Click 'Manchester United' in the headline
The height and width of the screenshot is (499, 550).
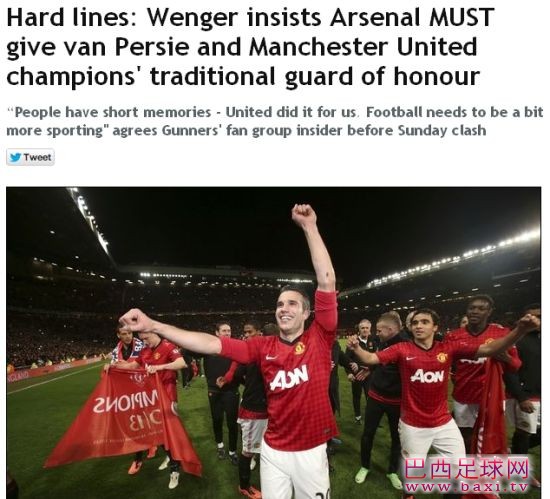[363, 47]
